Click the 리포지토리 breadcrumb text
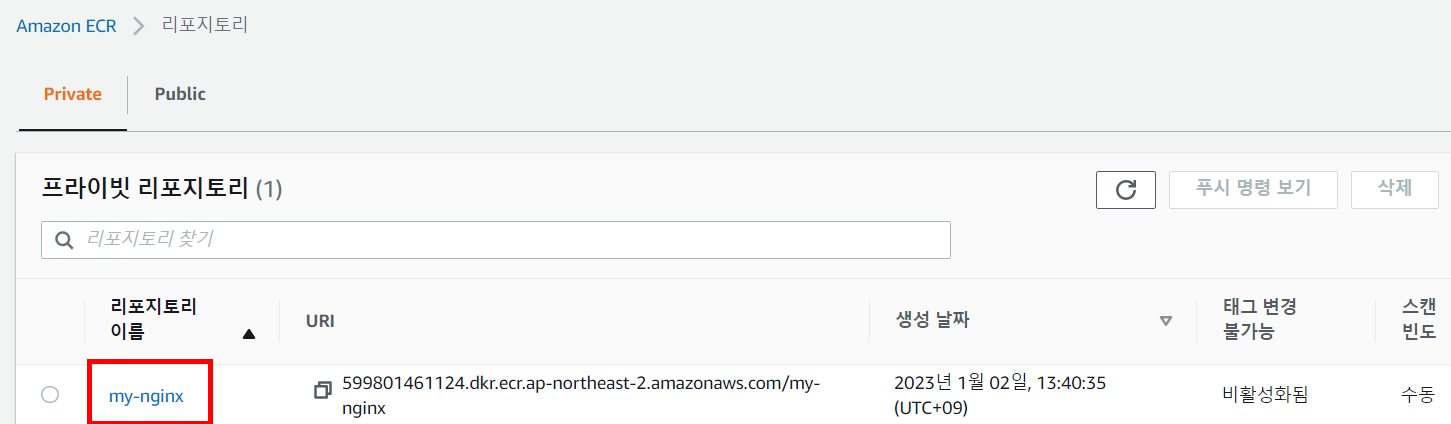The height and width of the screenshot is (424, 1451). 205,25
